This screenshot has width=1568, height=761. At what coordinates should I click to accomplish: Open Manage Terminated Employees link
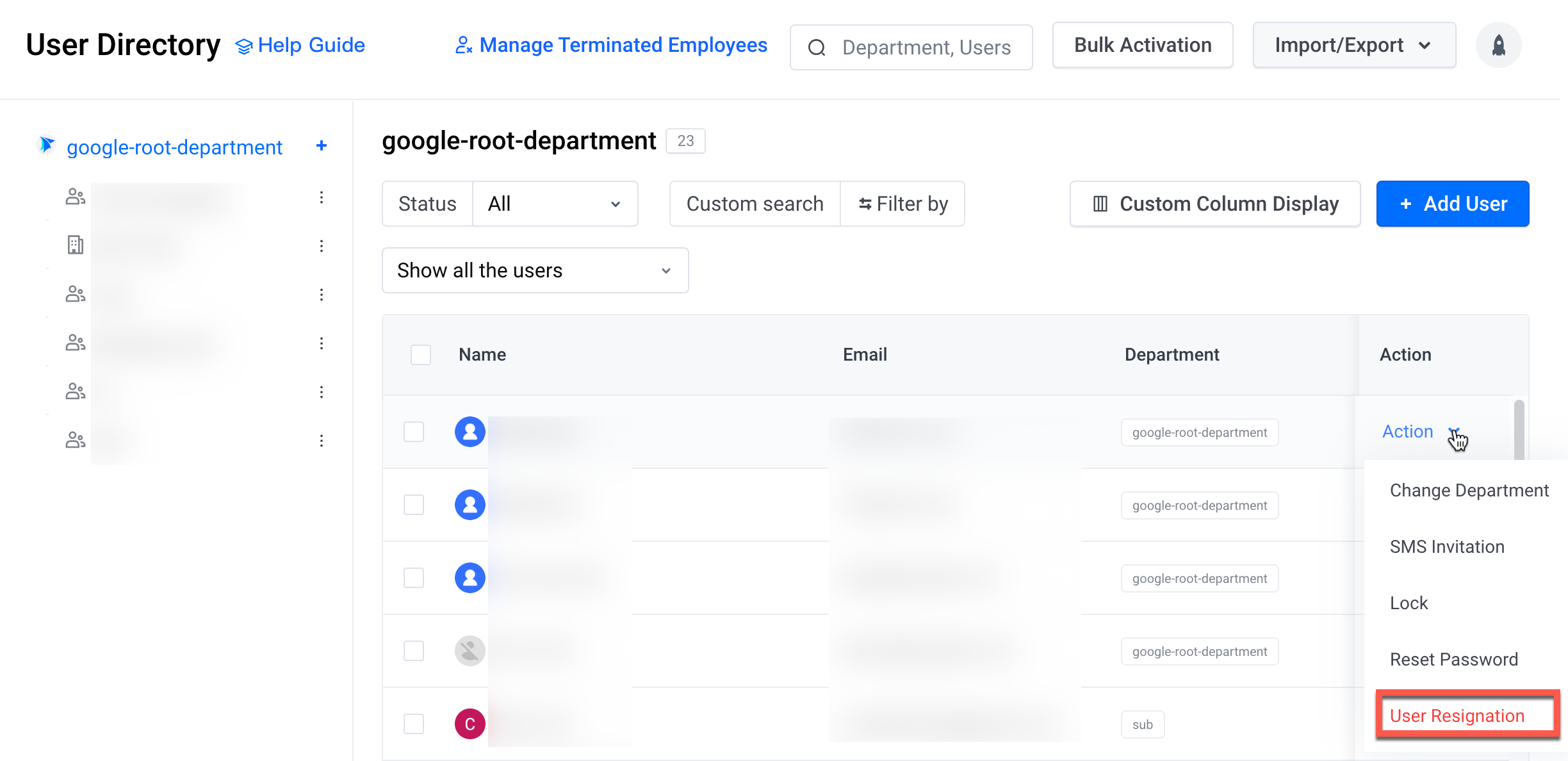tap(611, 45)
